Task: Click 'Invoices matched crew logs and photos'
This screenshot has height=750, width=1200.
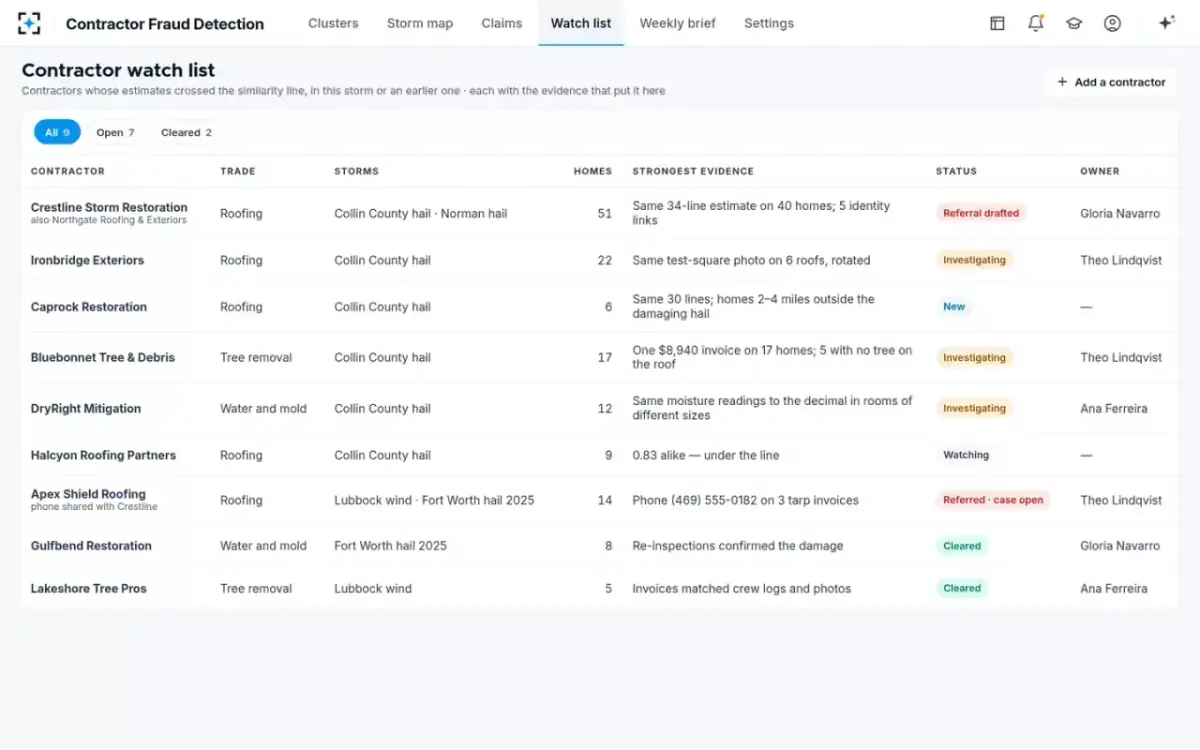Action: [x=741, y=588]
